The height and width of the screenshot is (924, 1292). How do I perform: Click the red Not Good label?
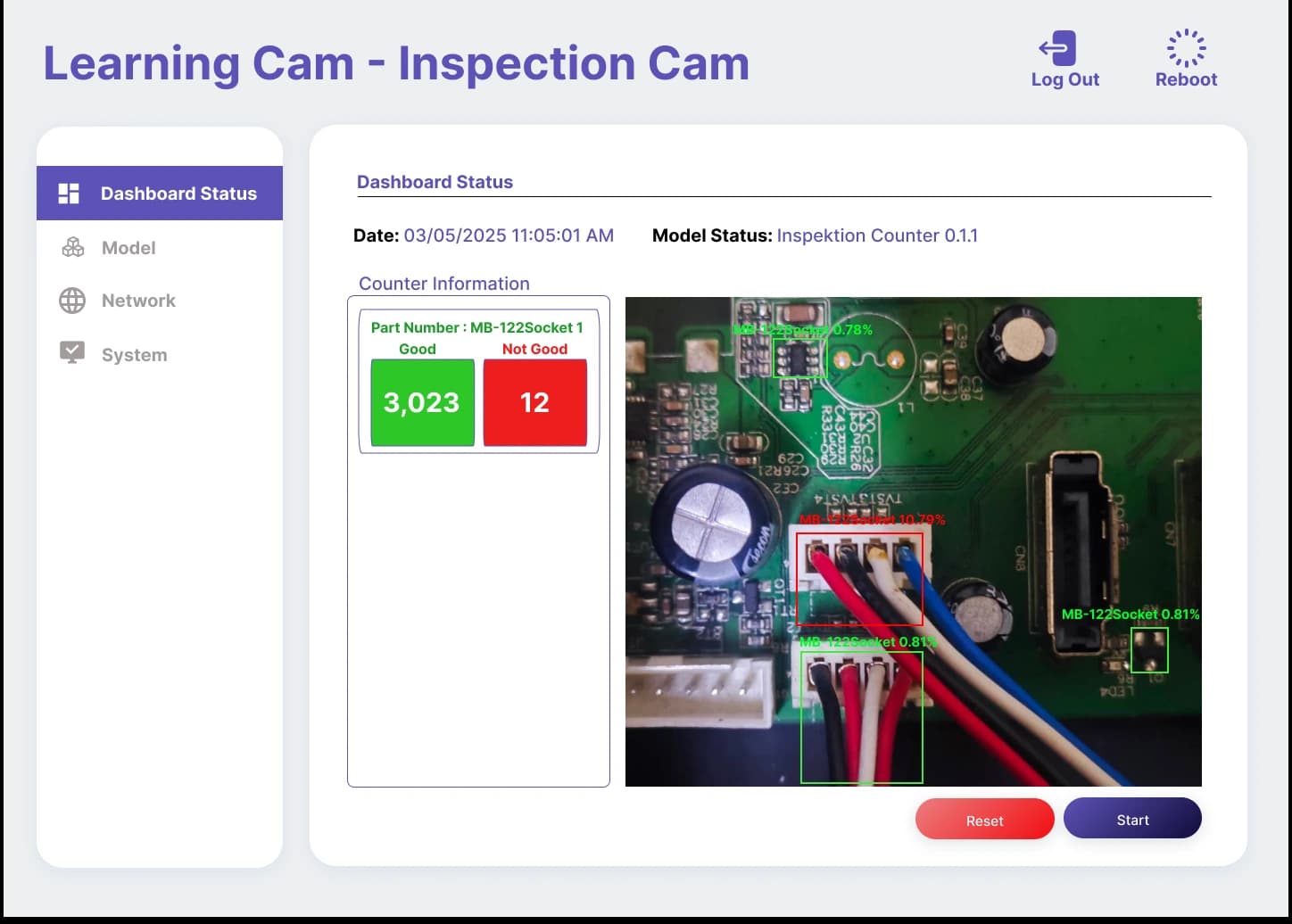pyautogui.click(x=534, y=349)
